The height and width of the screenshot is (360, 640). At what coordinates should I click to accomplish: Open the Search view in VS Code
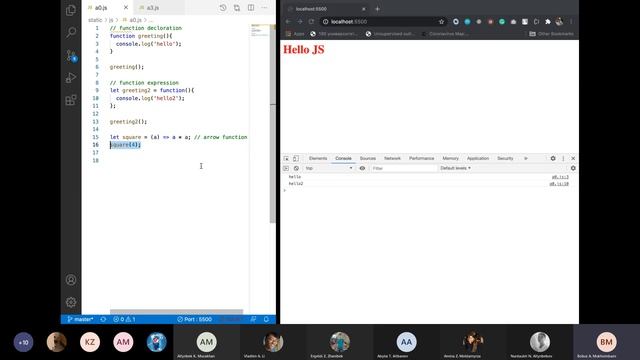(x=71, y=32)
